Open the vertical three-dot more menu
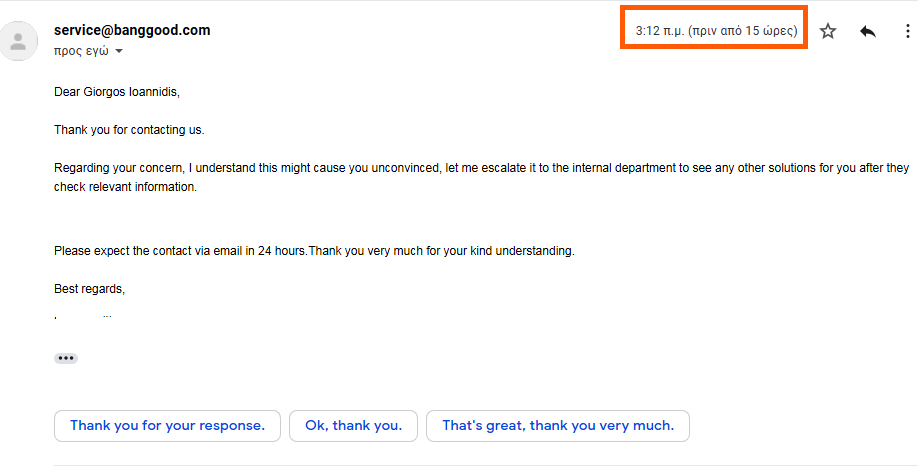The width and height of the screenshot is (923, 468). pyautogui.click(x=907, y=32)
